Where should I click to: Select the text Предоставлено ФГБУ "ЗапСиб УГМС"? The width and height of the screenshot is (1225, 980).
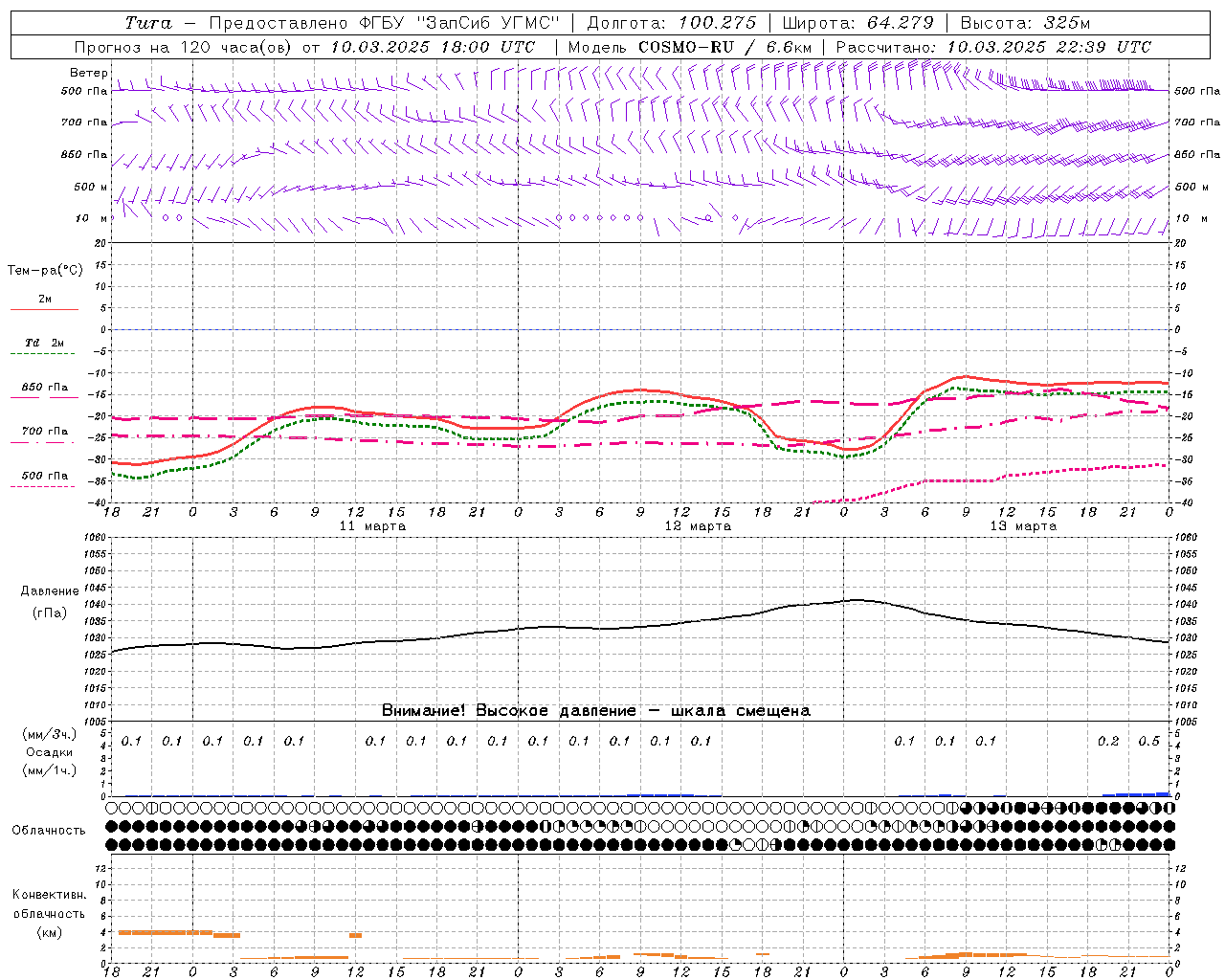pos(384,23)
